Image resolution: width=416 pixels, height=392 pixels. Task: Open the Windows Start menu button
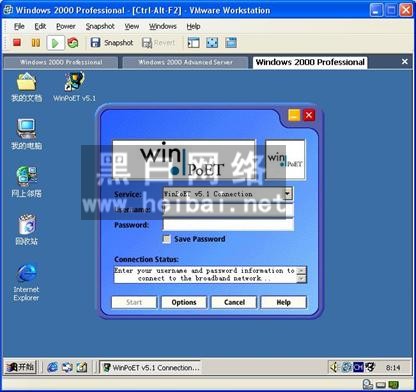click(x=21, y=367)
